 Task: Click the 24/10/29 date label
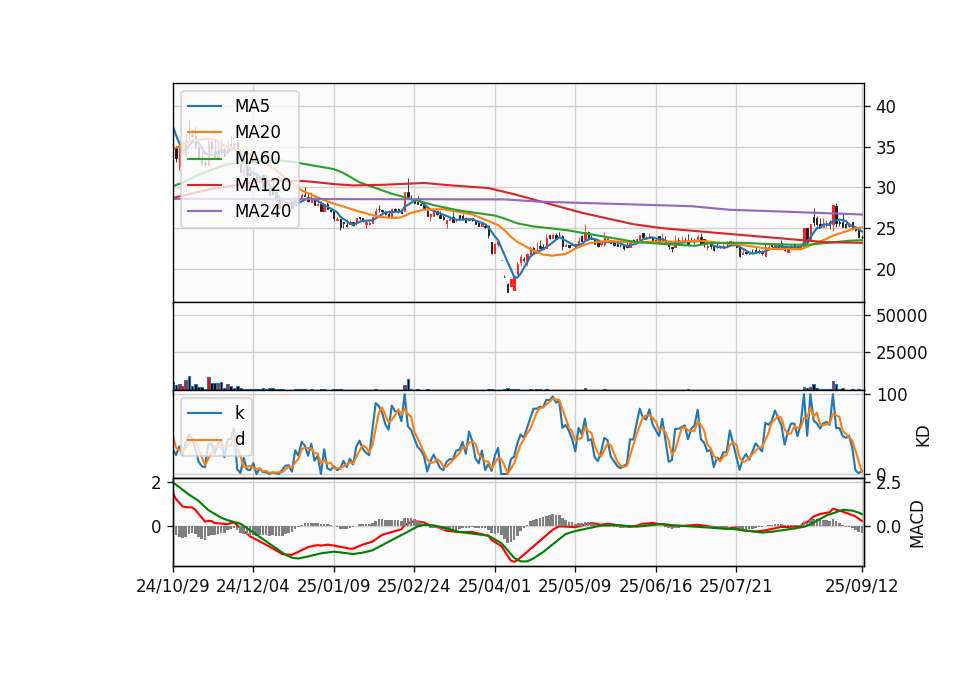173,586
